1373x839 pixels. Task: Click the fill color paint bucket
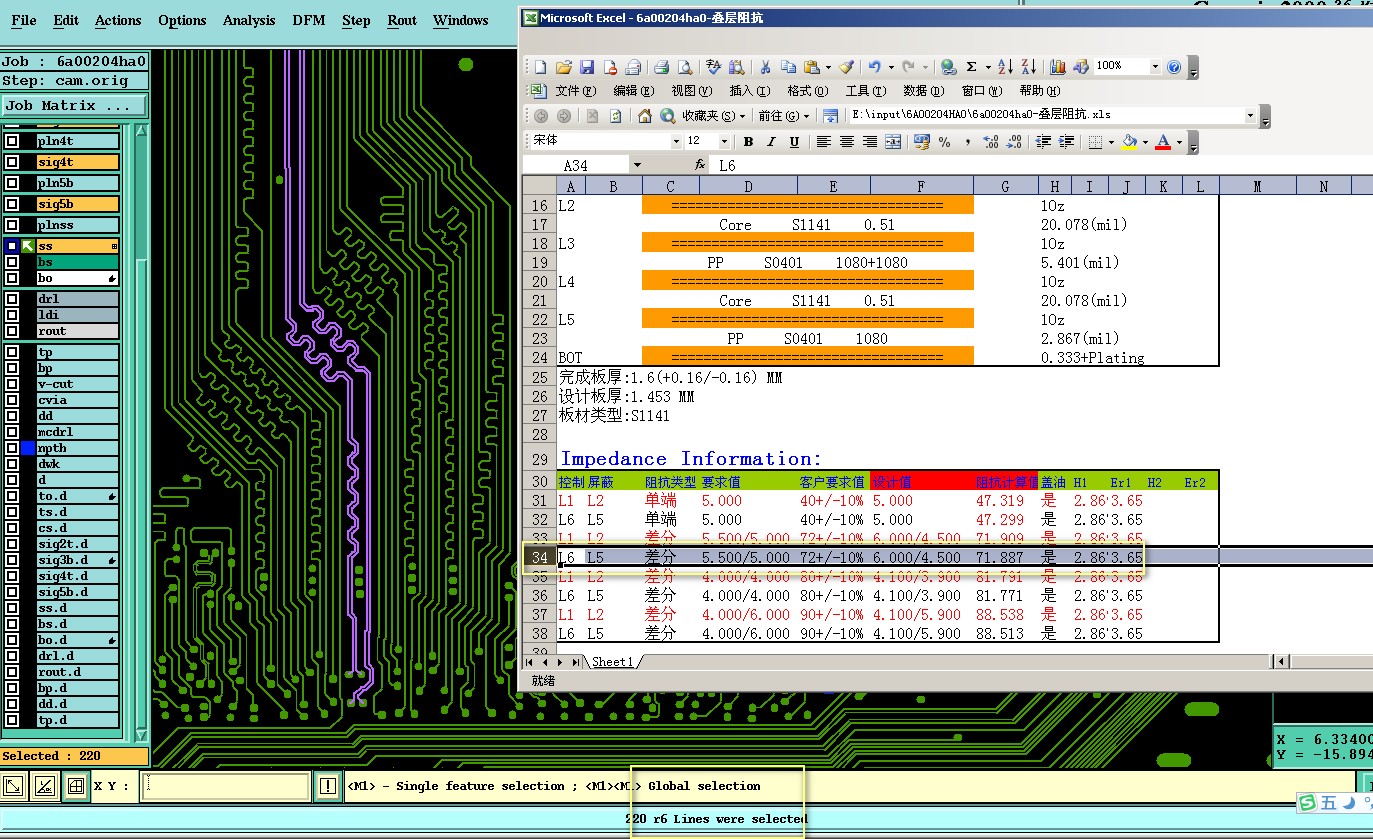tap(1130, 142)
